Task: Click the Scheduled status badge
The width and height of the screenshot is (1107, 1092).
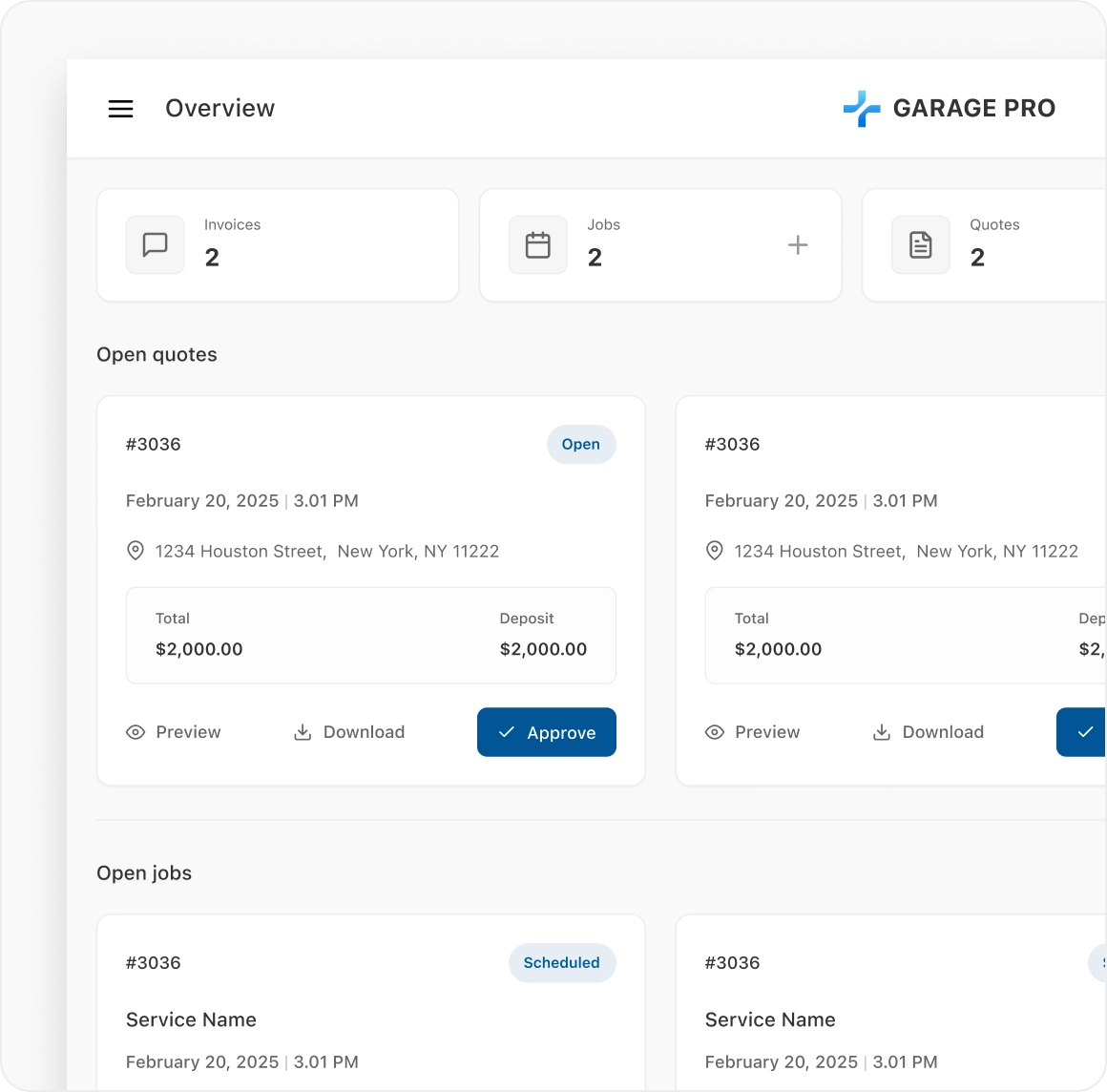Action: [x=561, y=963]
